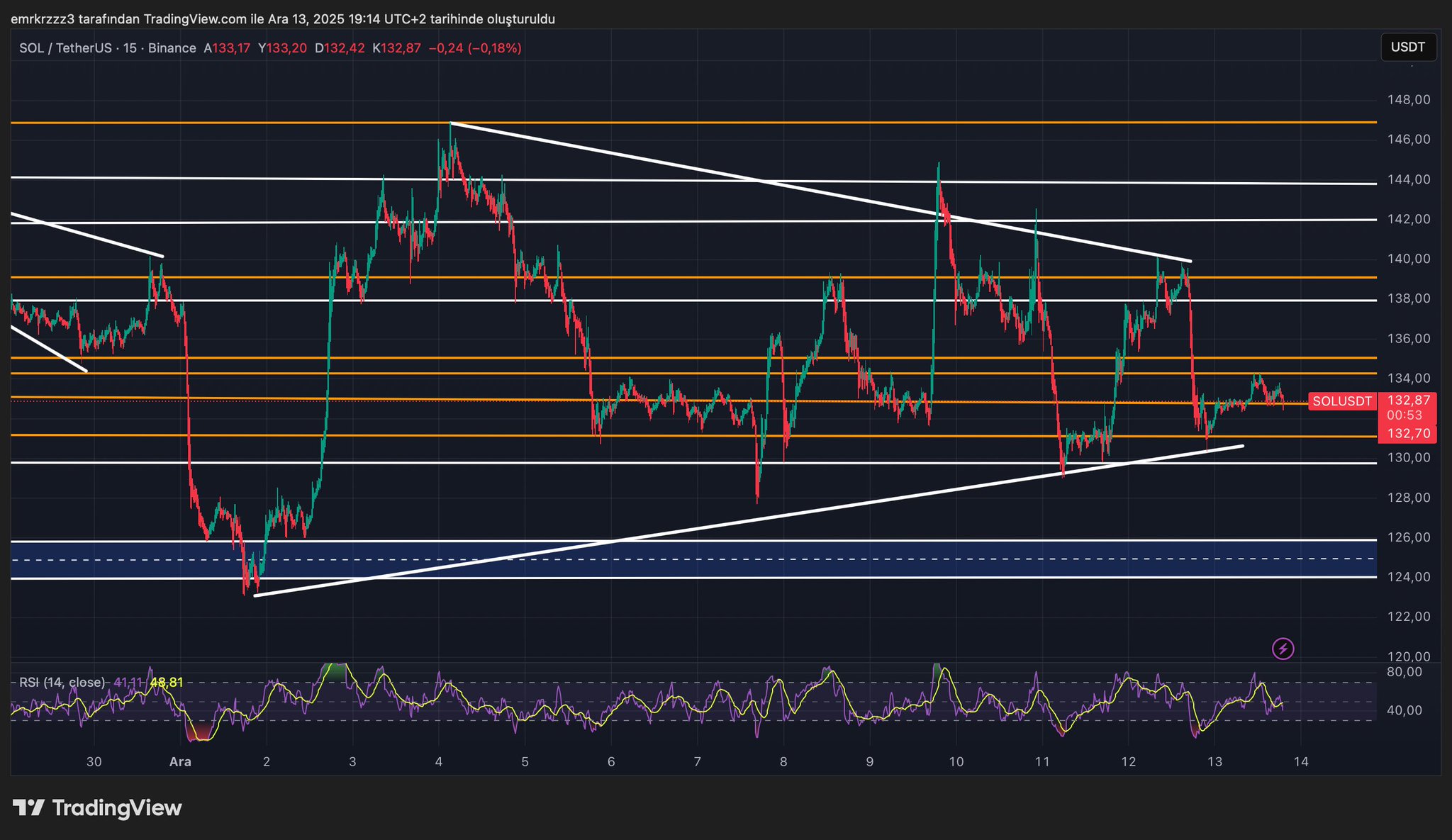Viewport: 1452px width, 840px height.
Task: Click the 'Ara' month label on time axis
Action: [180, 762]
